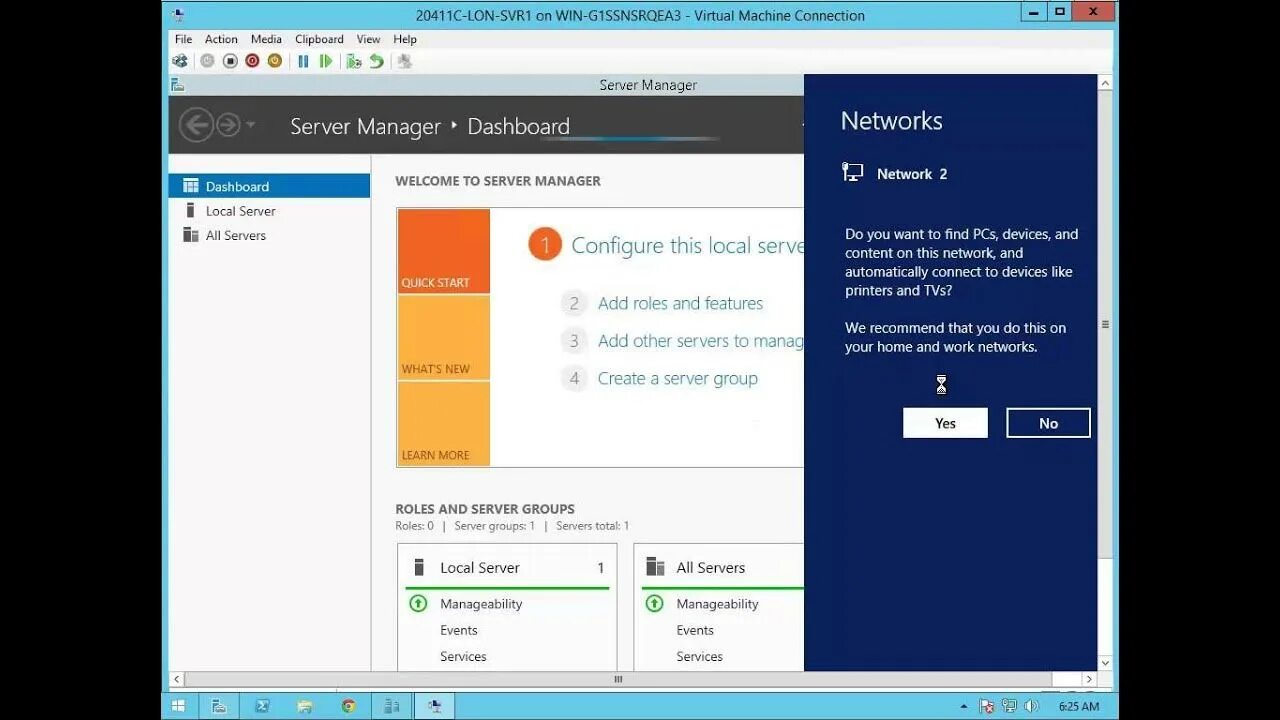Click the Network 2 computer icon
Image resolution: width=1280 pixels, height=720 pixels.
point(853,173)
